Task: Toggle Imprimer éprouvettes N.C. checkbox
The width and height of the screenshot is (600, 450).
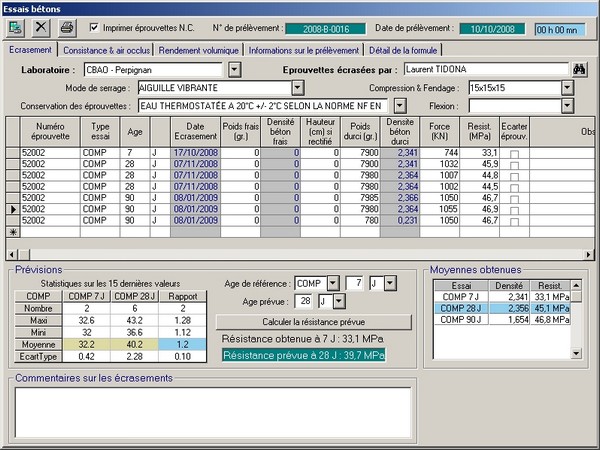Action: pyautogui.click(x=95, y=27)
